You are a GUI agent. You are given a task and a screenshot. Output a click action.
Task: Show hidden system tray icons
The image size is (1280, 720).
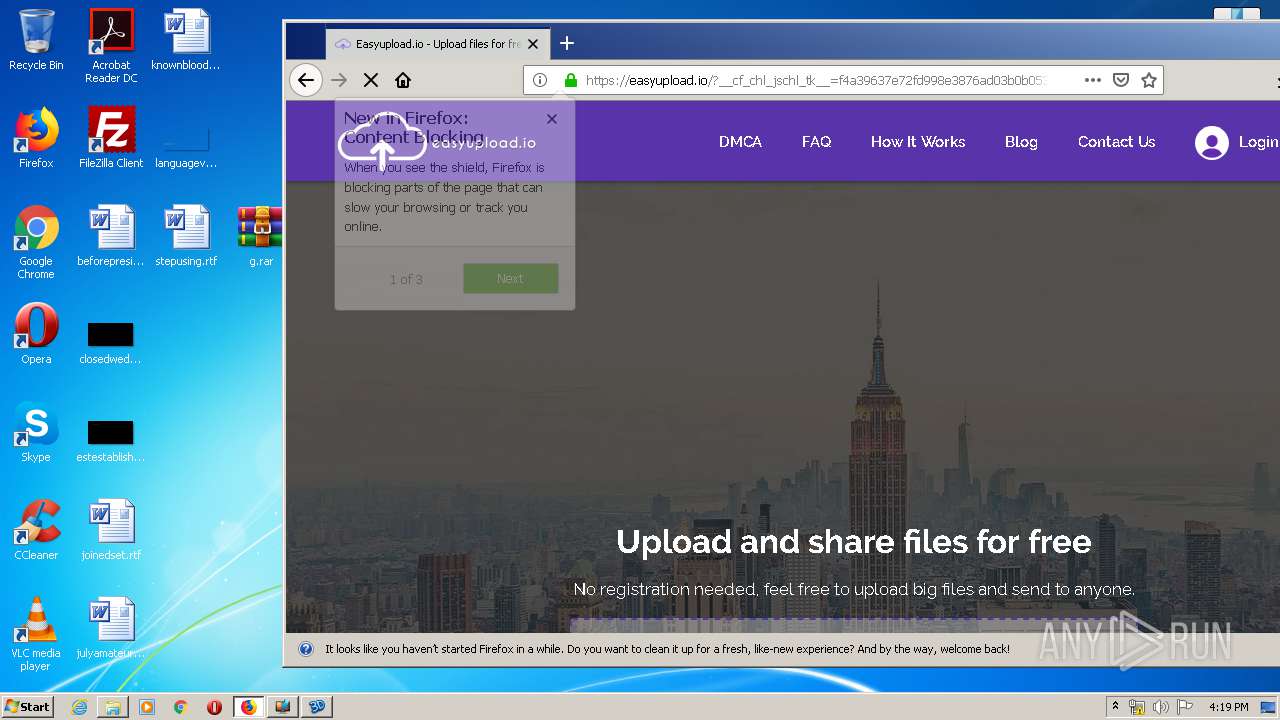(x=1116, y=706)
